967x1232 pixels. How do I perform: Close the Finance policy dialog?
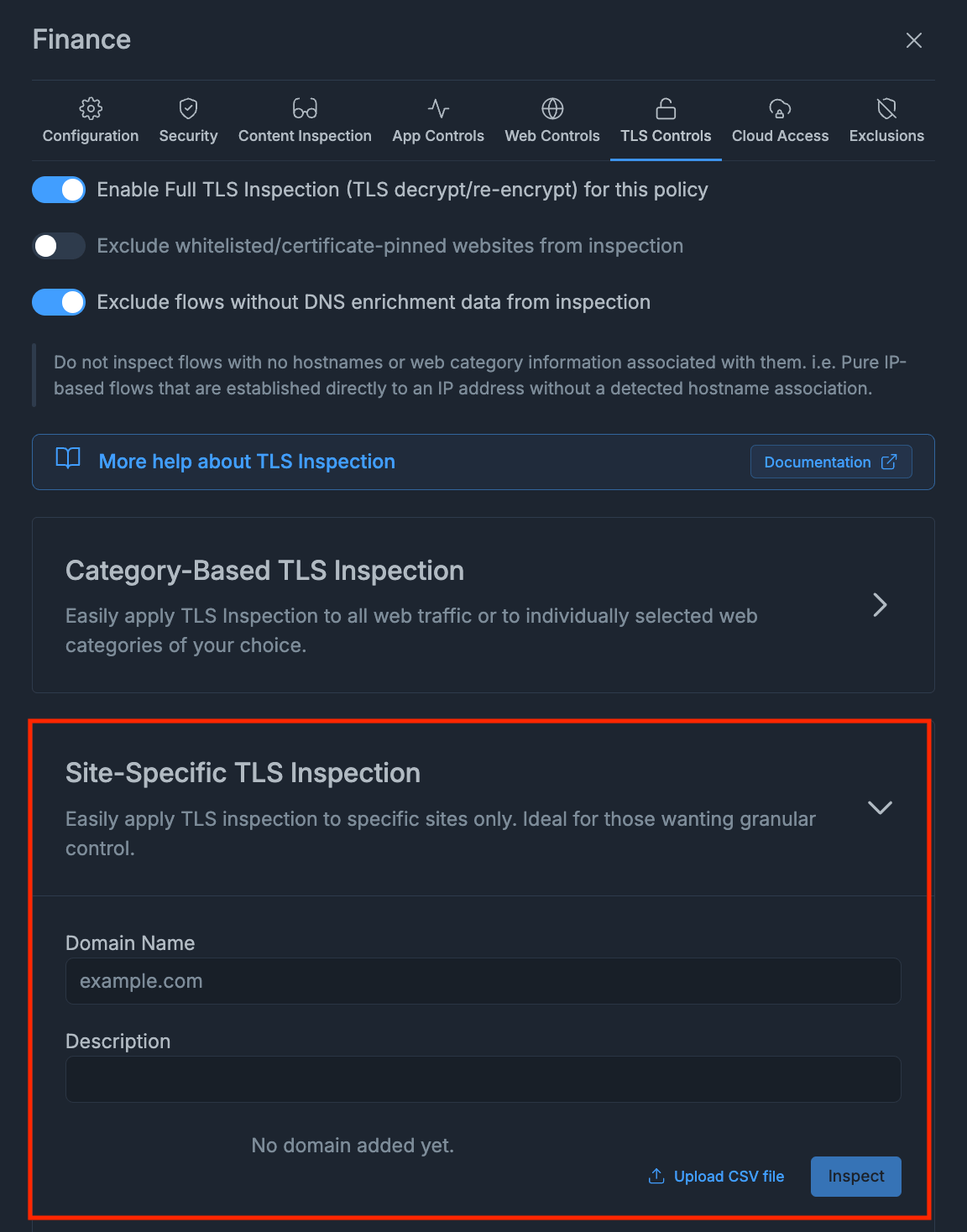click(913, 39)
